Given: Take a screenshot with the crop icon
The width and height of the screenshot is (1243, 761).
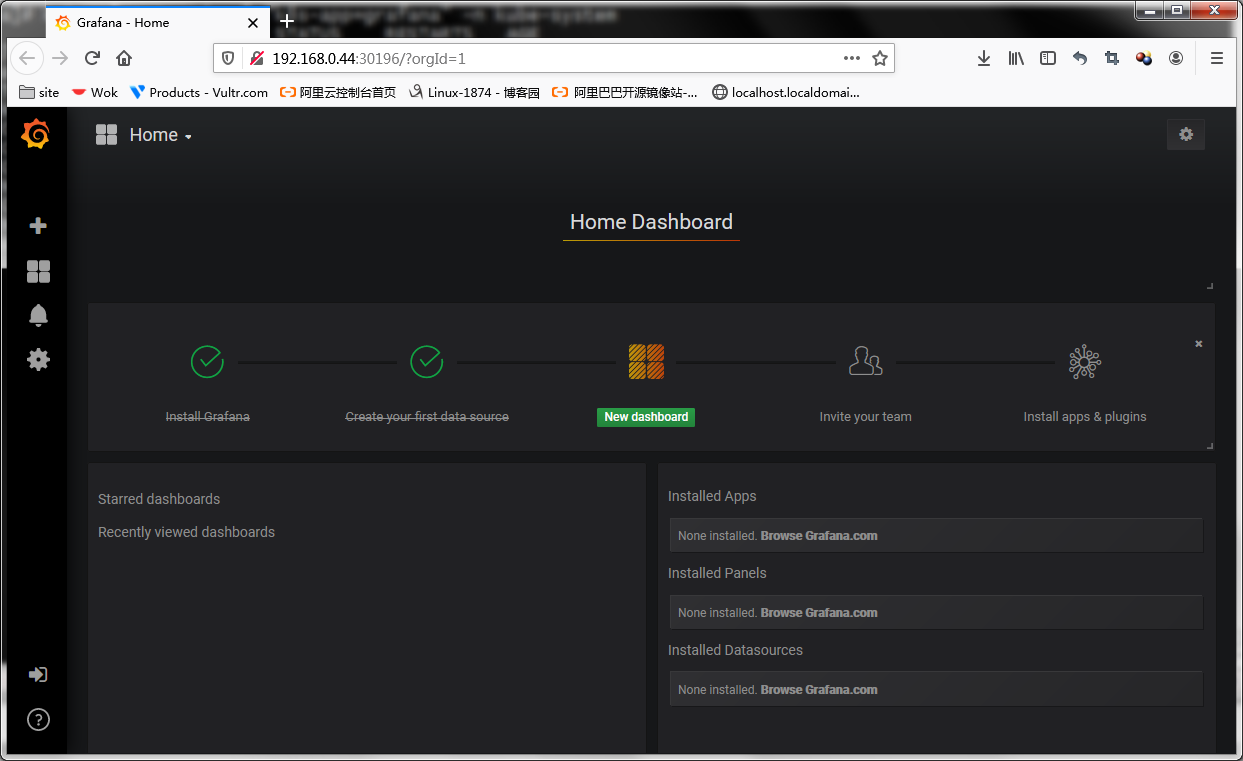Looking at the screenshot, I should point(1112,58).
